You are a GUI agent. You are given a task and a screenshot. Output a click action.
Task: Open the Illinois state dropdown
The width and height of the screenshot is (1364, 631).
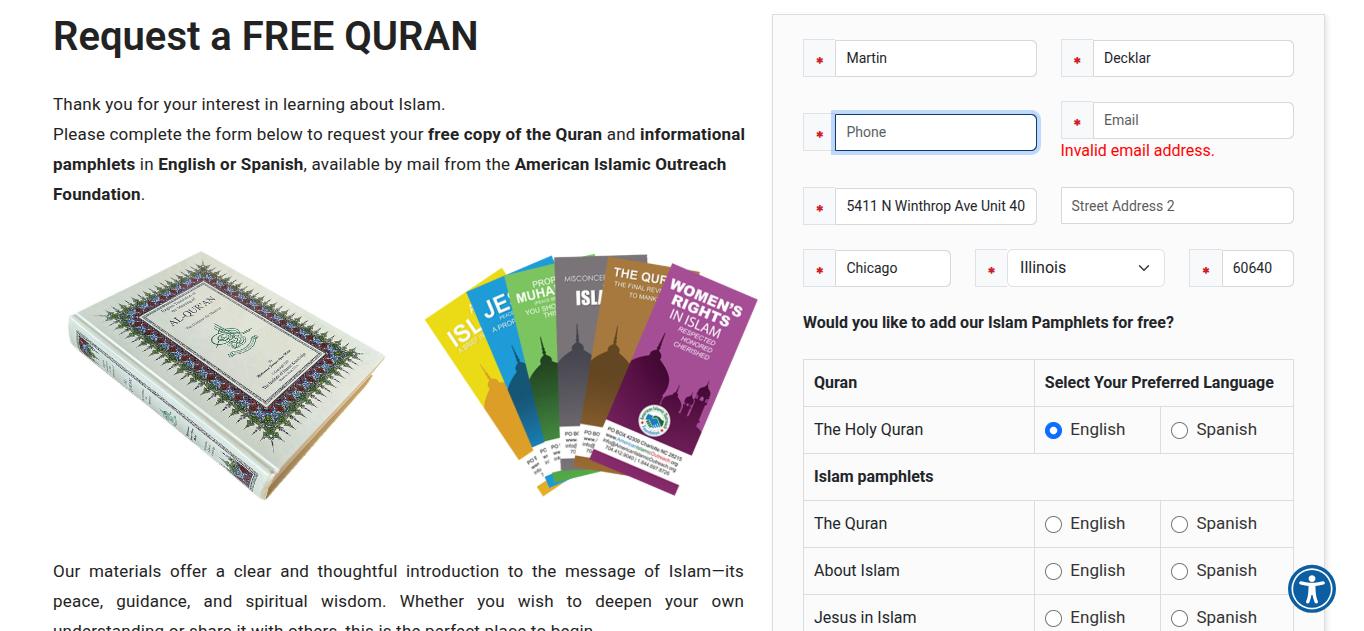point(1085,268)
